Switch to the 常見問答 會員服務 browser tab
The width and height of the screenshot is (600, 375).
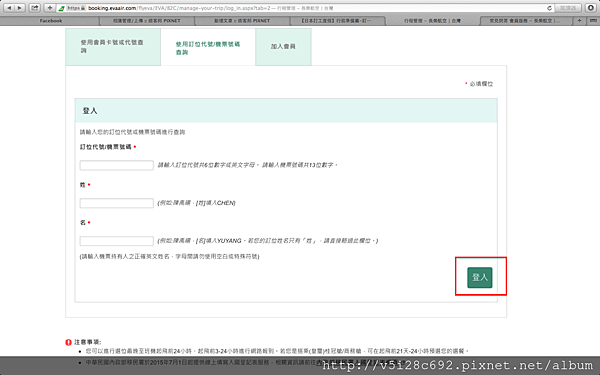(527, 21)
